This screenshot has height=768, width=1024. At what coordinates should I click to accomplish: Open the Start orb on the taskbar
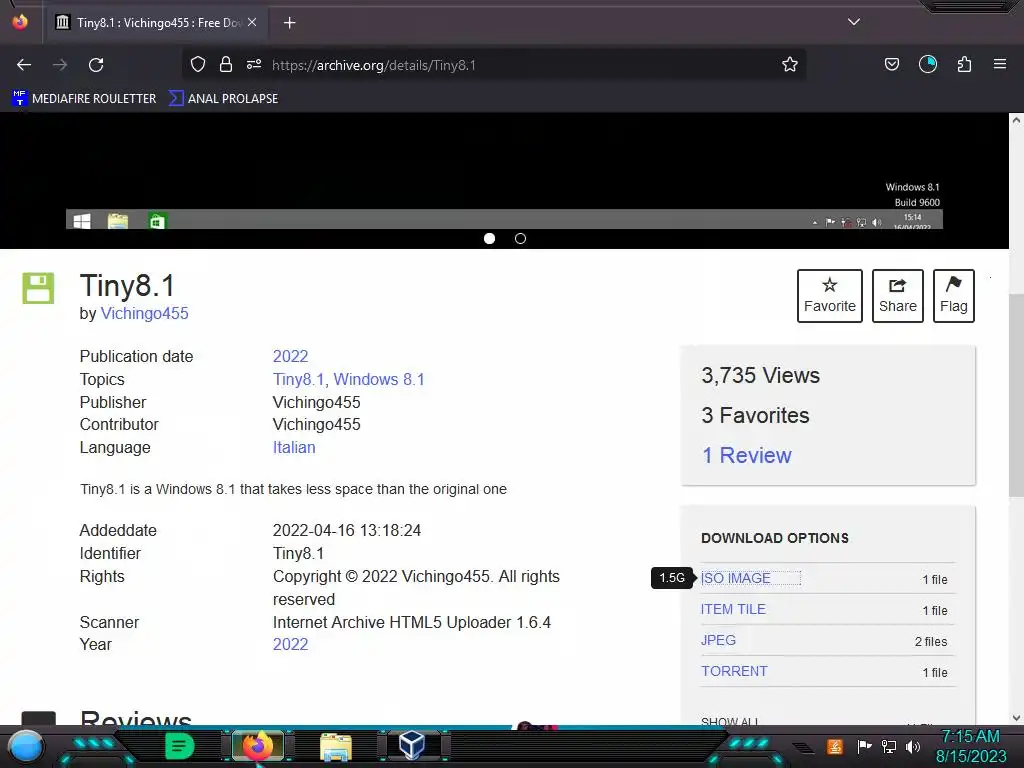[26, 746]
